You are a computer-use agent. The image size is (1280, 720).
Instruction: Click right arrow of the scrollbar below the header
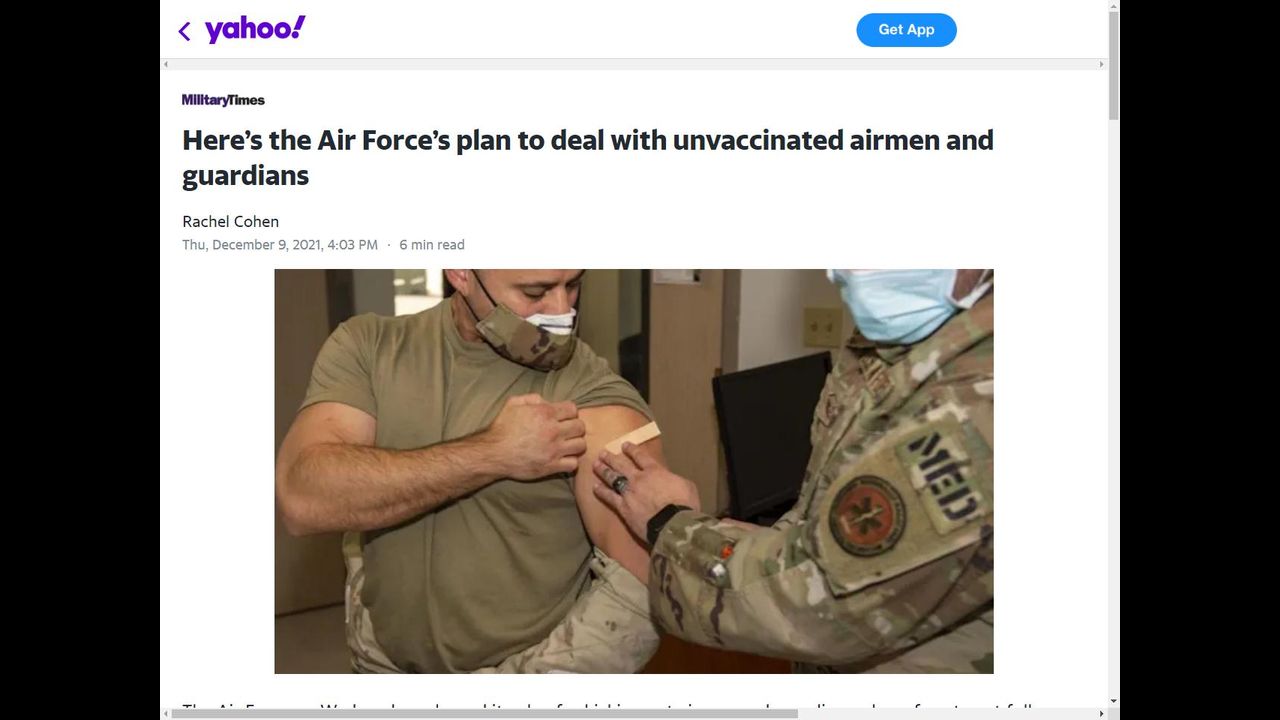[x=1102, y=64]
